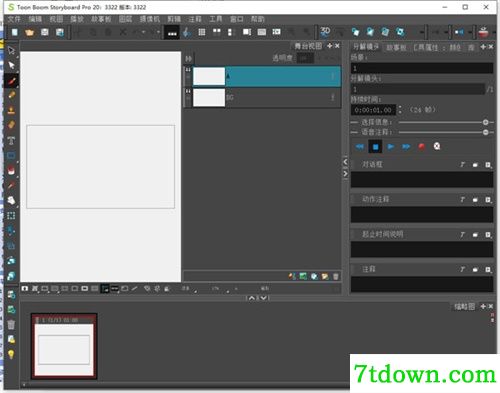This screenshot has height=393, width=500.
Task: Enable the 3D scene toolbar icon
Action: coord(325,32)
